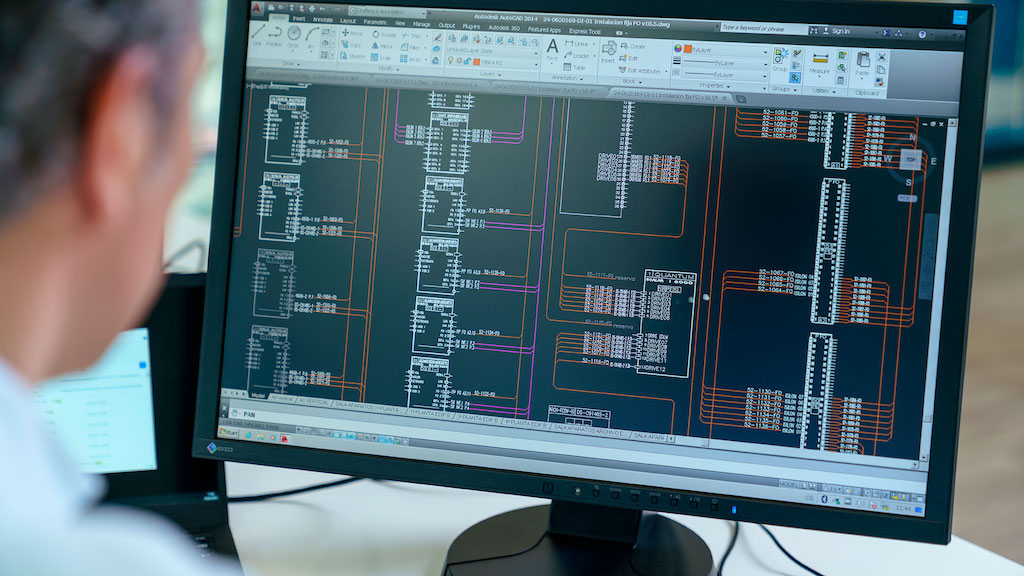
Task: Toggle layer on/off lightbulb icon
Action: coord(451,60)
